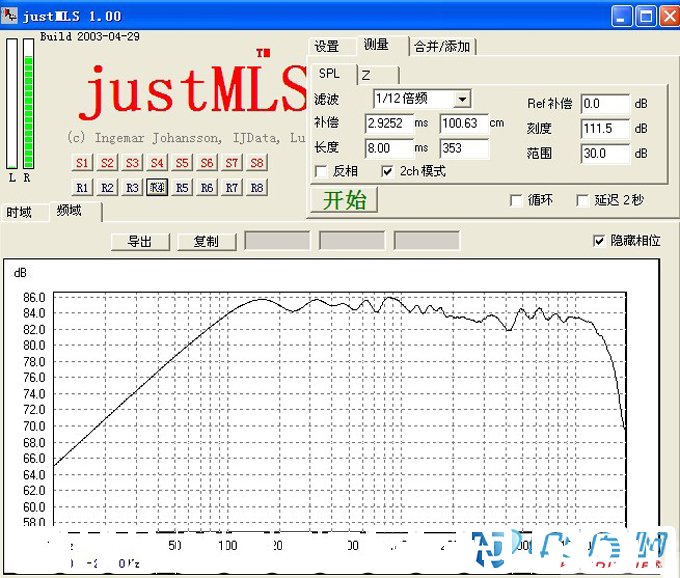This screenshot has width=680, height=578.
Task: Click the green 开始 (start) button
Action: [344, 200]
